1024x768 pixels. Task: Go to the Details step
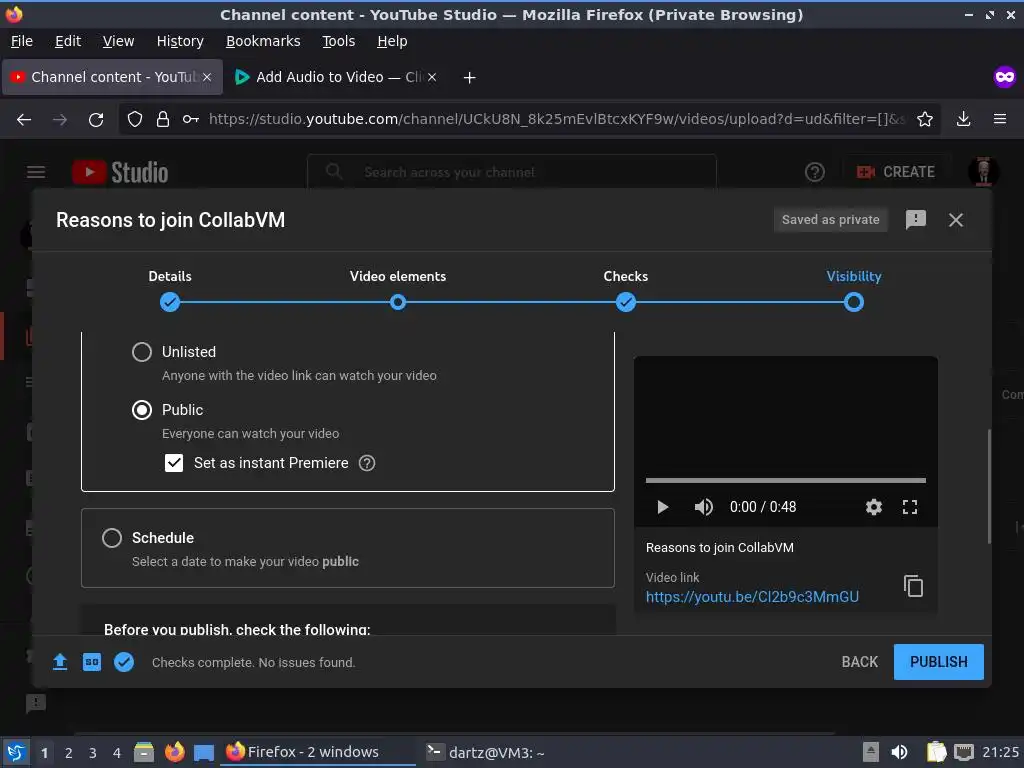[170, 302]
